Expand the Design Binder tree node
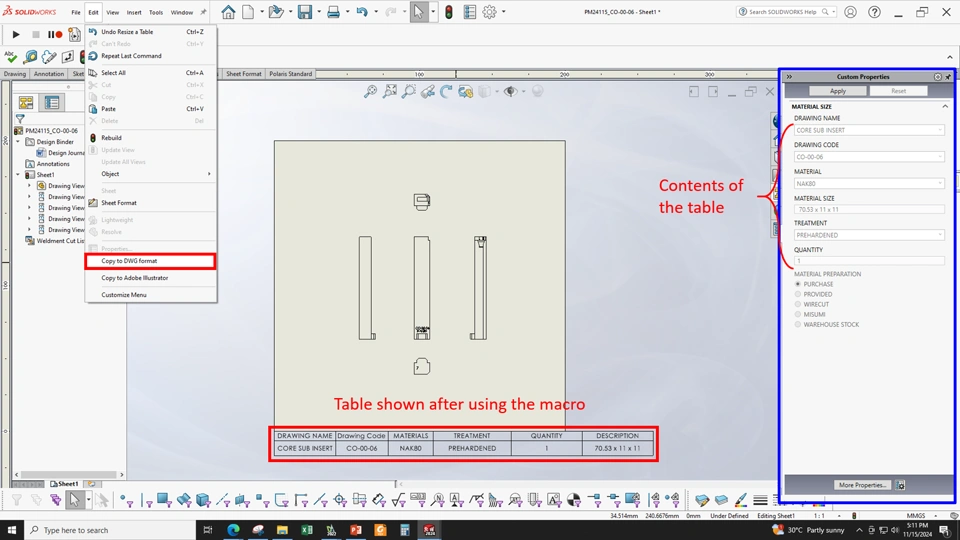The width and height of the screenshot is (960, 540). tap(18, 141)
